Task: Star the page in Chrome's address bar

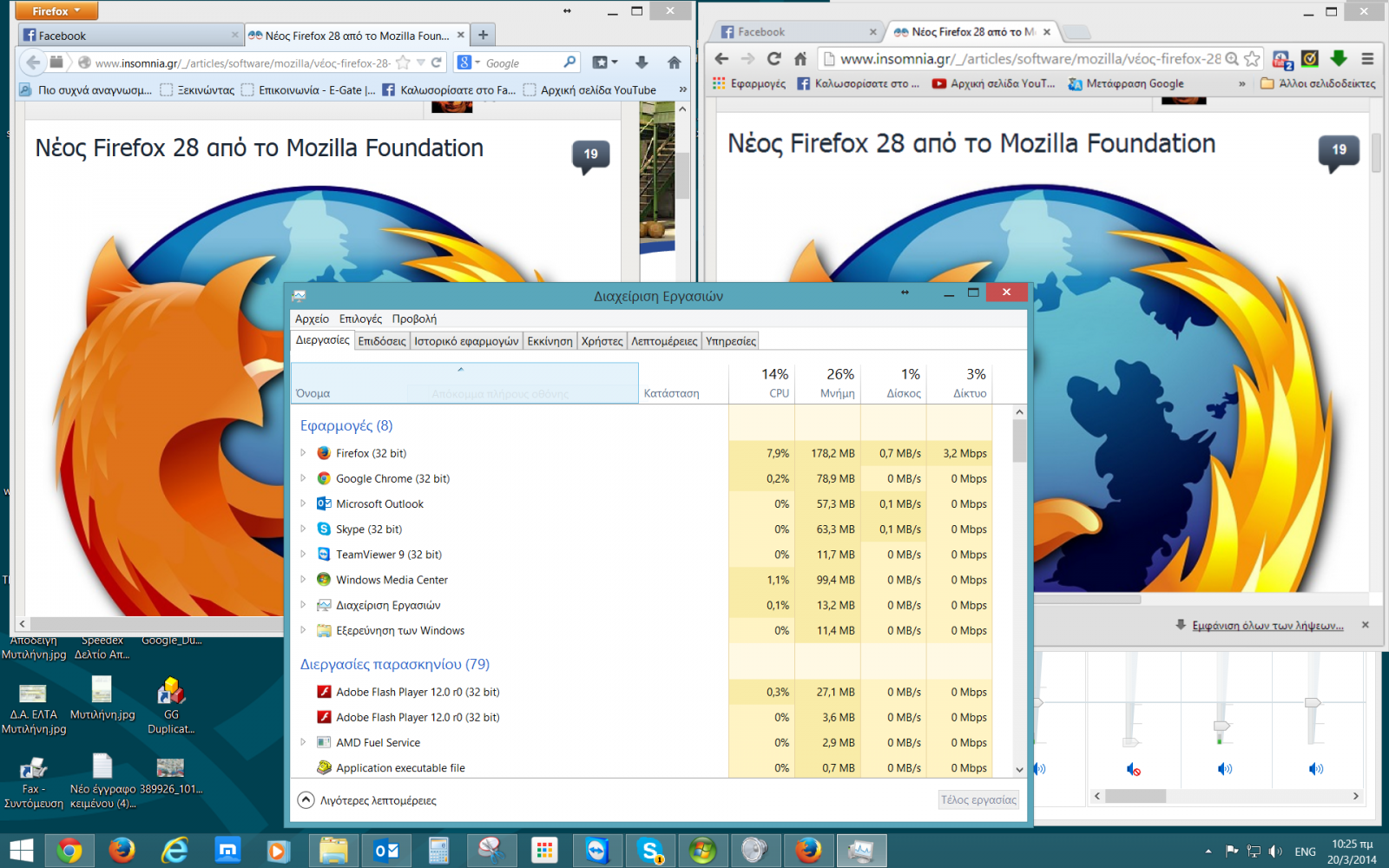Action: point(1252,59)
